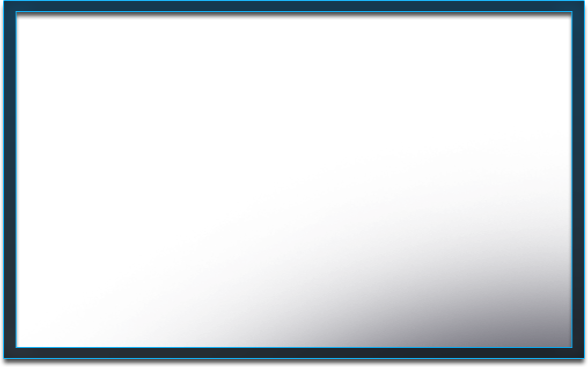Click the bottom-left corner of the frame

(x=10, y=353)
